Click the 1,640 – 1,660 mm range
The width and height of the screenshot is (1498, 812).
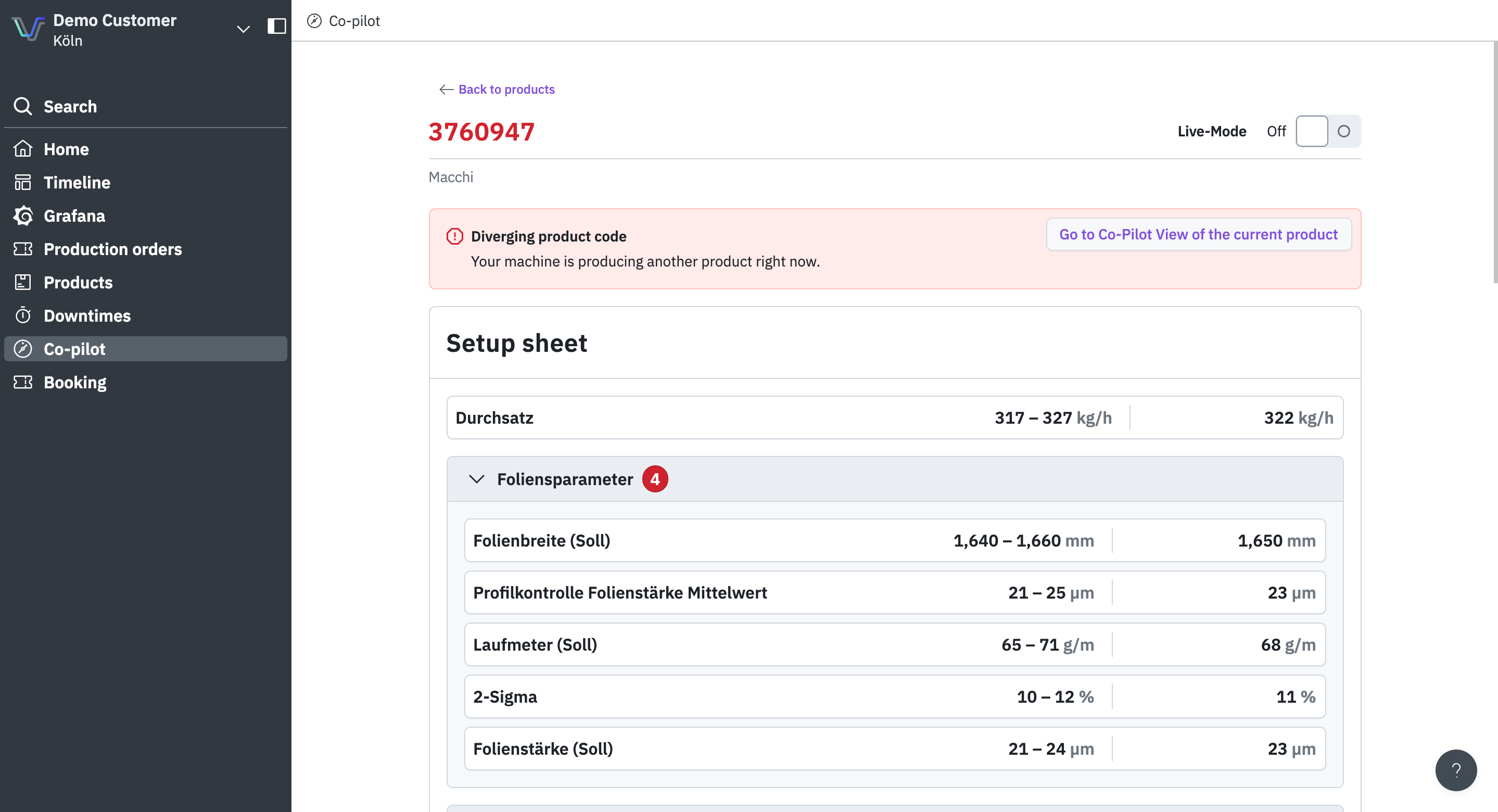(x=1023, y=540)
